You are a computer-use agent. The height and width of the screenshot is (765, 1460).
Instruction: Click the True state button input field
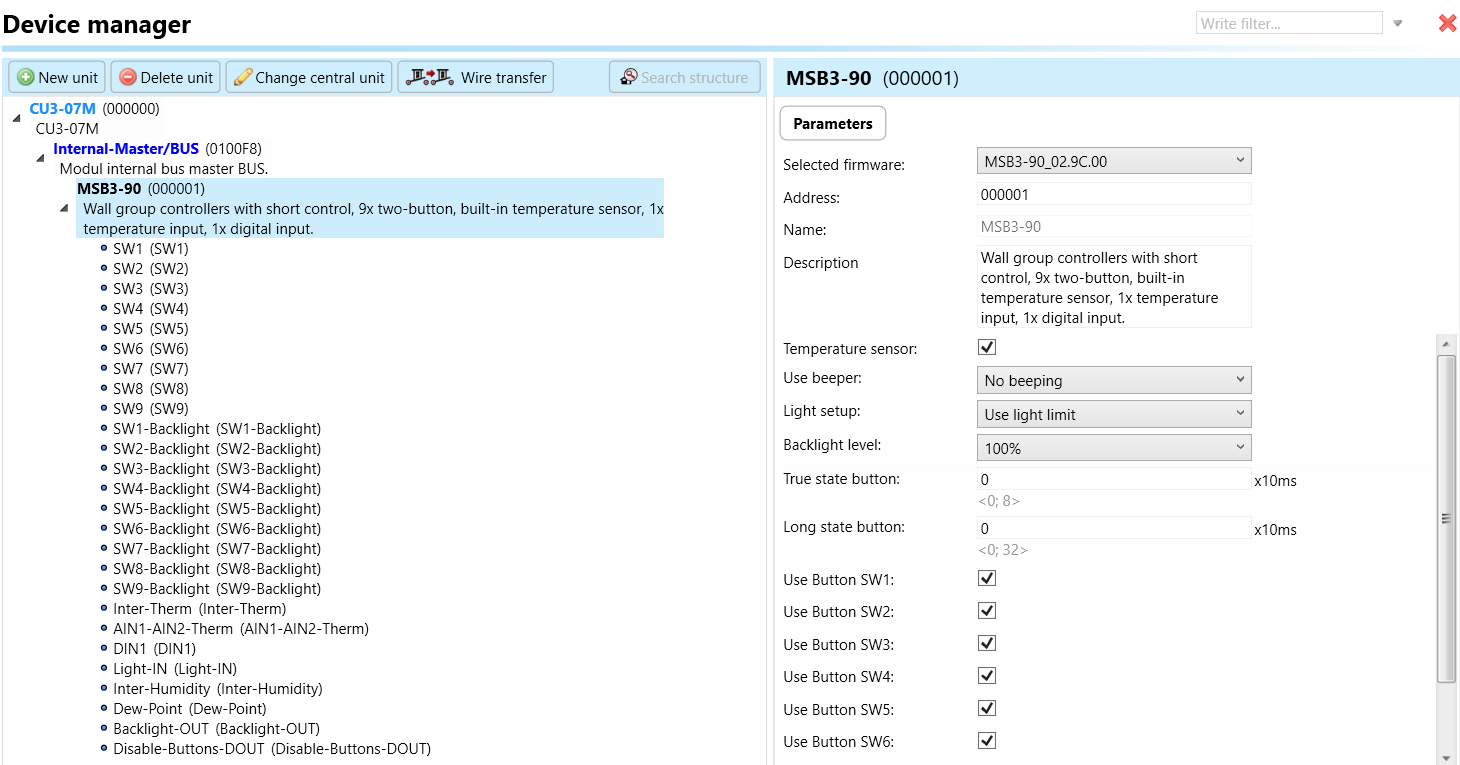point(1113,480)
